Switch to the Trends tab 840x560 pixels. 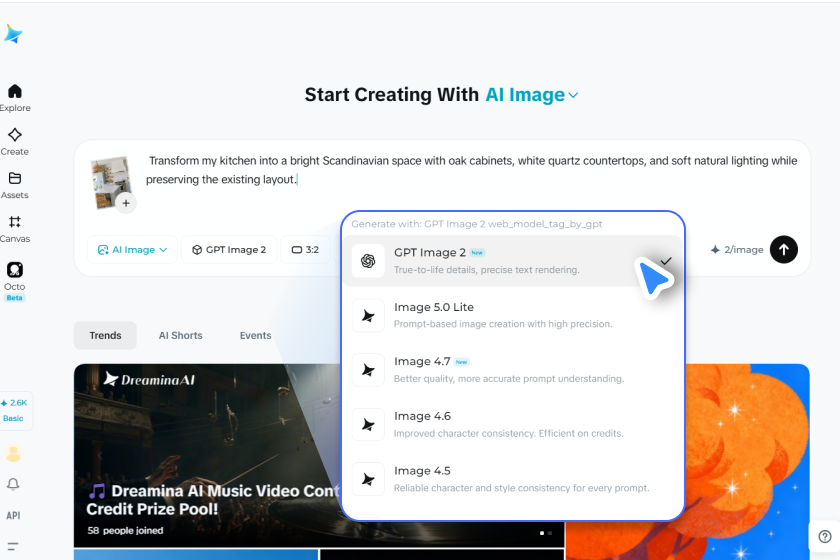click(105, 335)
